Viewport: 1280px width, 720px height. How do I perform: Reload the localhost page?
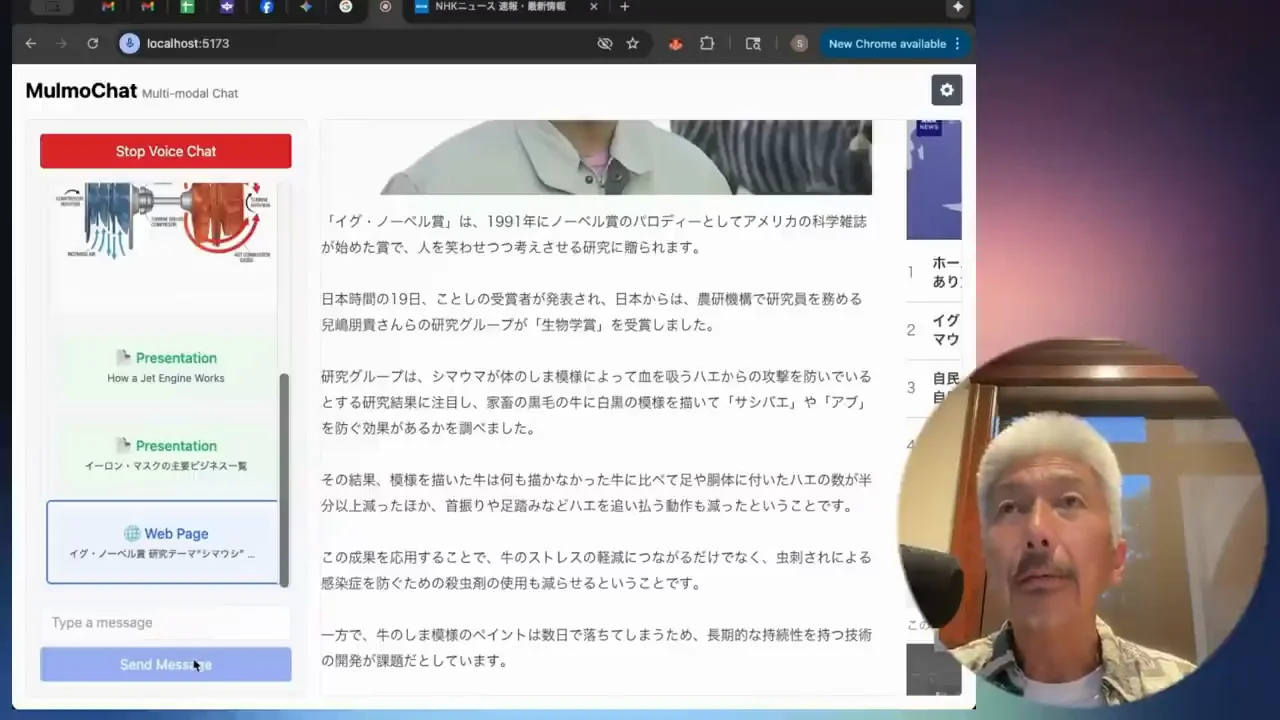tap(93, 44)
